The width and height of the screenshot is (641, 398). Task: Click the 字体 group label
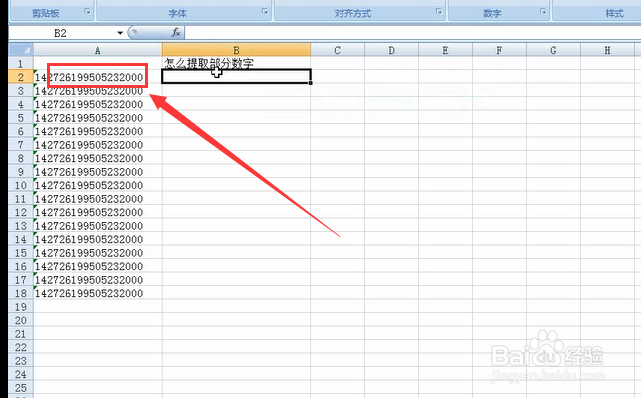point(177,13)
